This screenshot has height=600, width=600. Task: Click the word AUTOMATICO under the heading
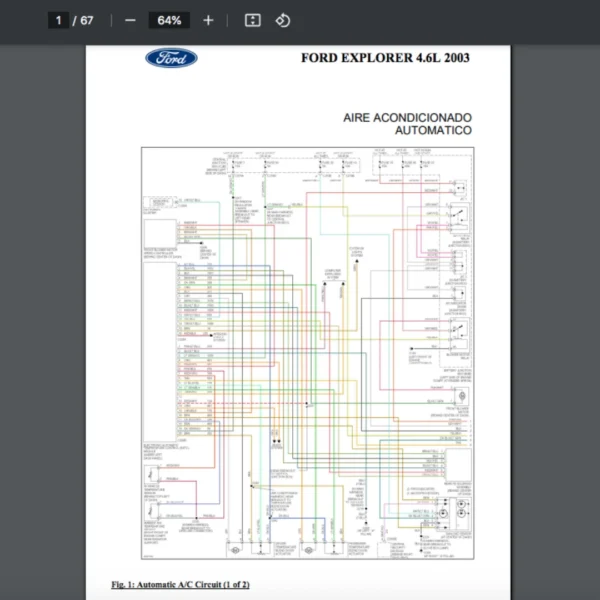[432, 130]
